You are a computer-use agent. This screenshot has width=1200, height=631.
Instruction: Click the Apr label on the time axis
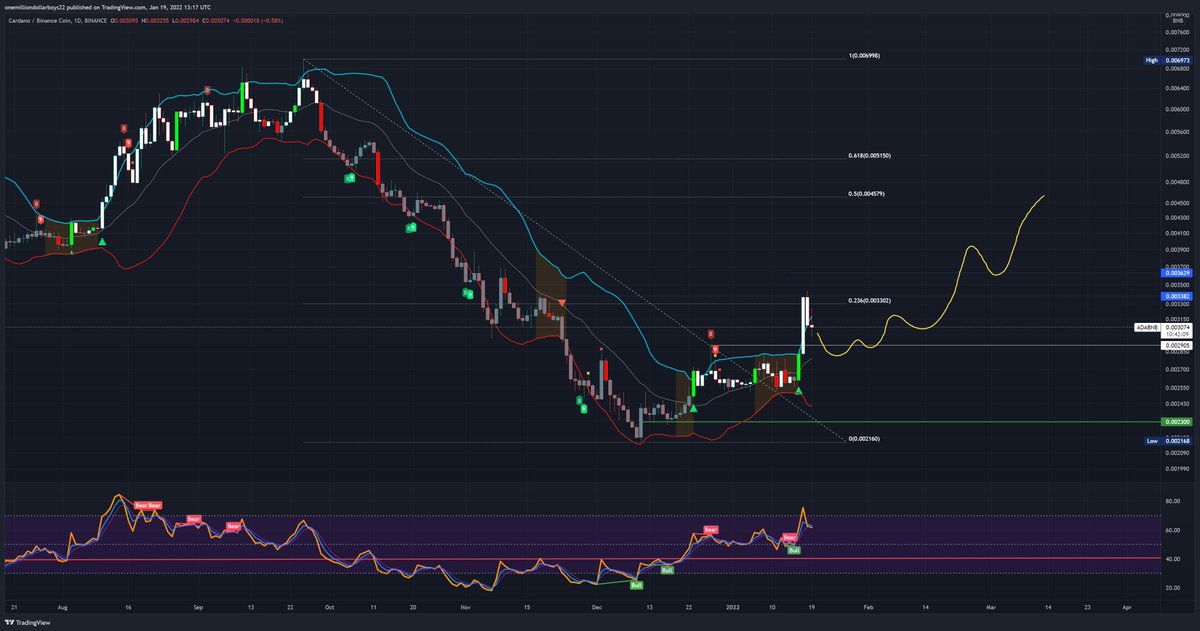click(x=1126, y=607)
